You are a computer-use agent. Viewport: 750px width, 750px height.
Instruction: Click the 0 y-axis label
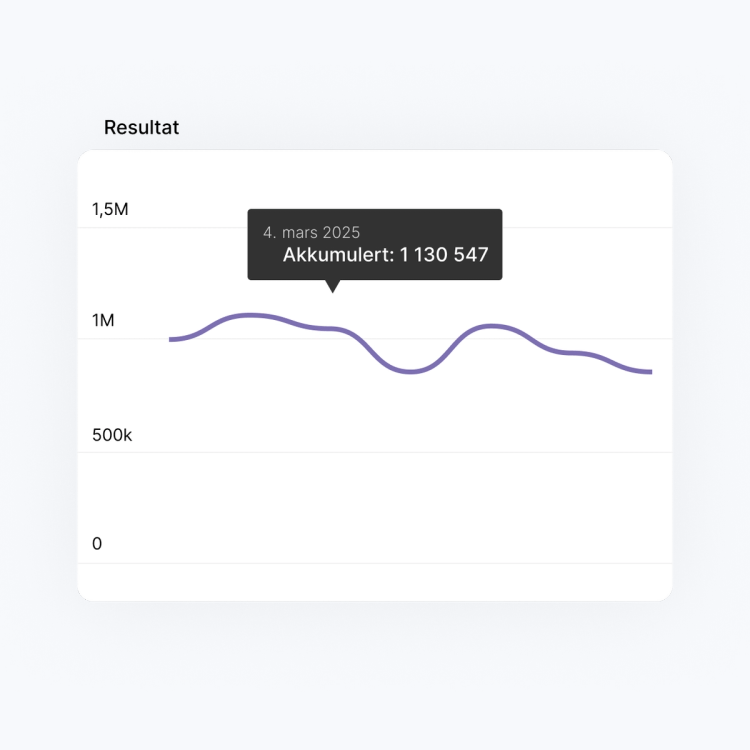(x=97, y=544)
